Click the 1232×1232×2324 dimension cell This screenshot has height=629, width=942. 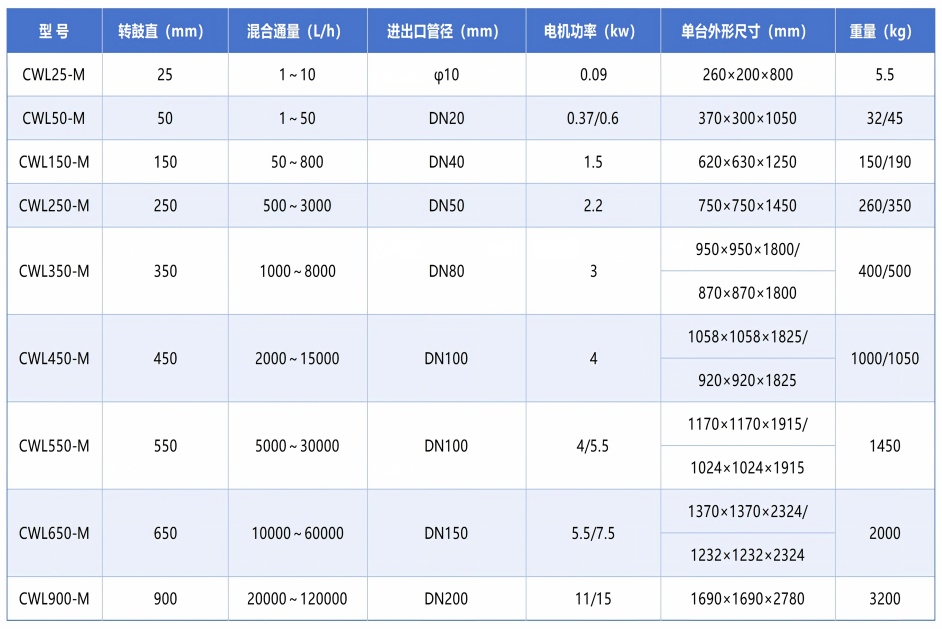pyautogui.click(x=747, y=555)
